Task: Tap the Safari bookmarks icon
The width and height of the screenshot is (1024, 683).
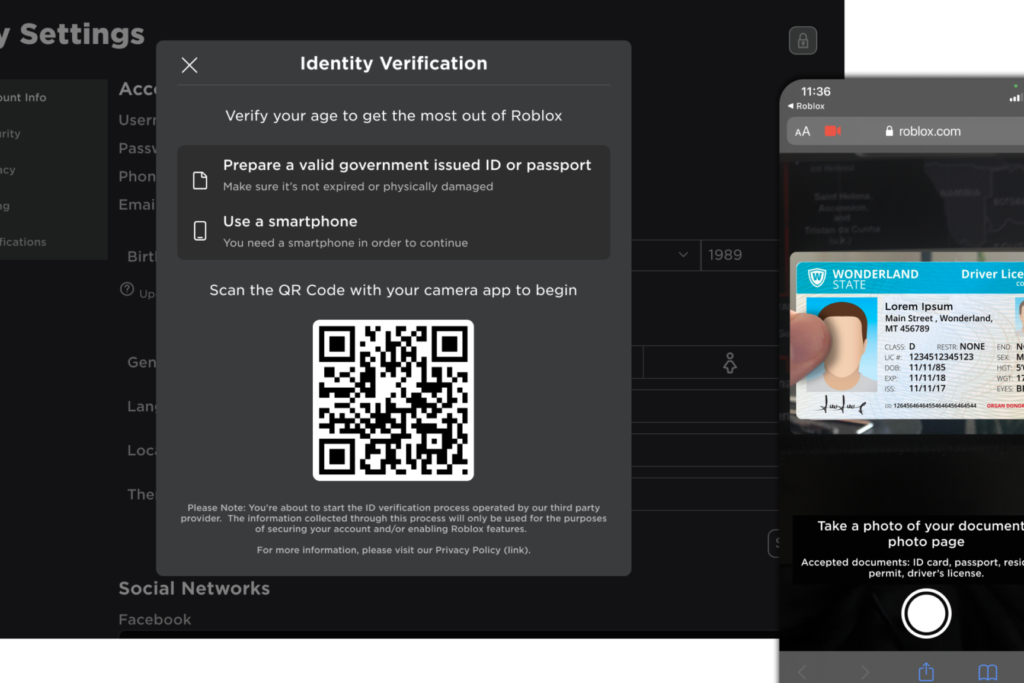Action: (987, 671)
